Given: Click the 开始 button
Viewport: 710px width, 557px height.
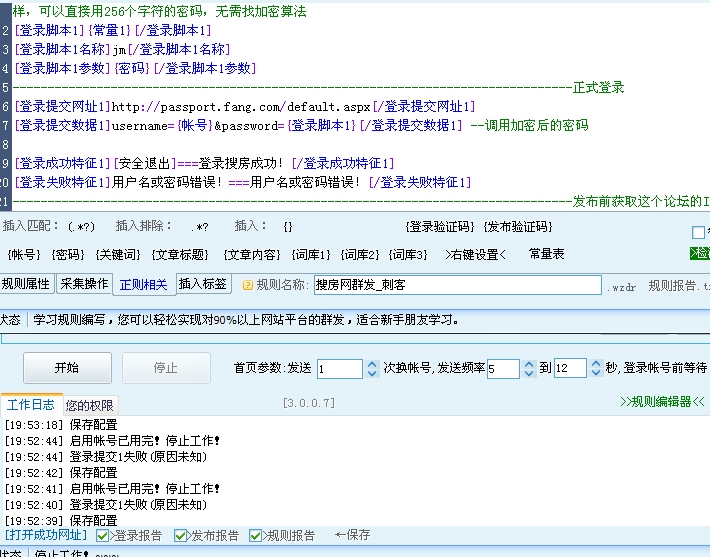Looking at the screenshot, I should [67, 368].
